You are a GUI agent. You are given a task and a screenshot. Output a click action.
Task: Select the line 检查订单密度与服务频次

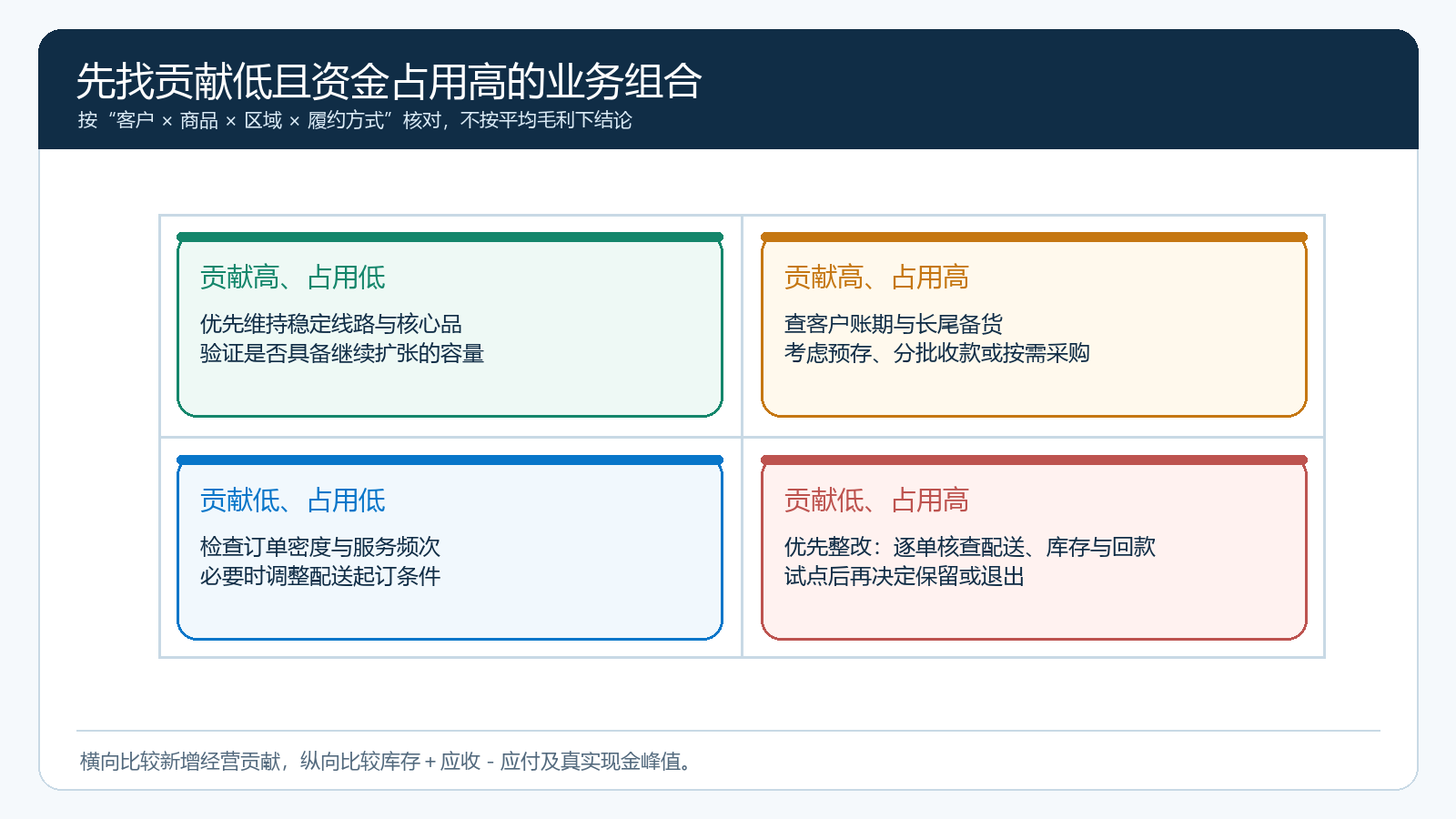(320, 547)
